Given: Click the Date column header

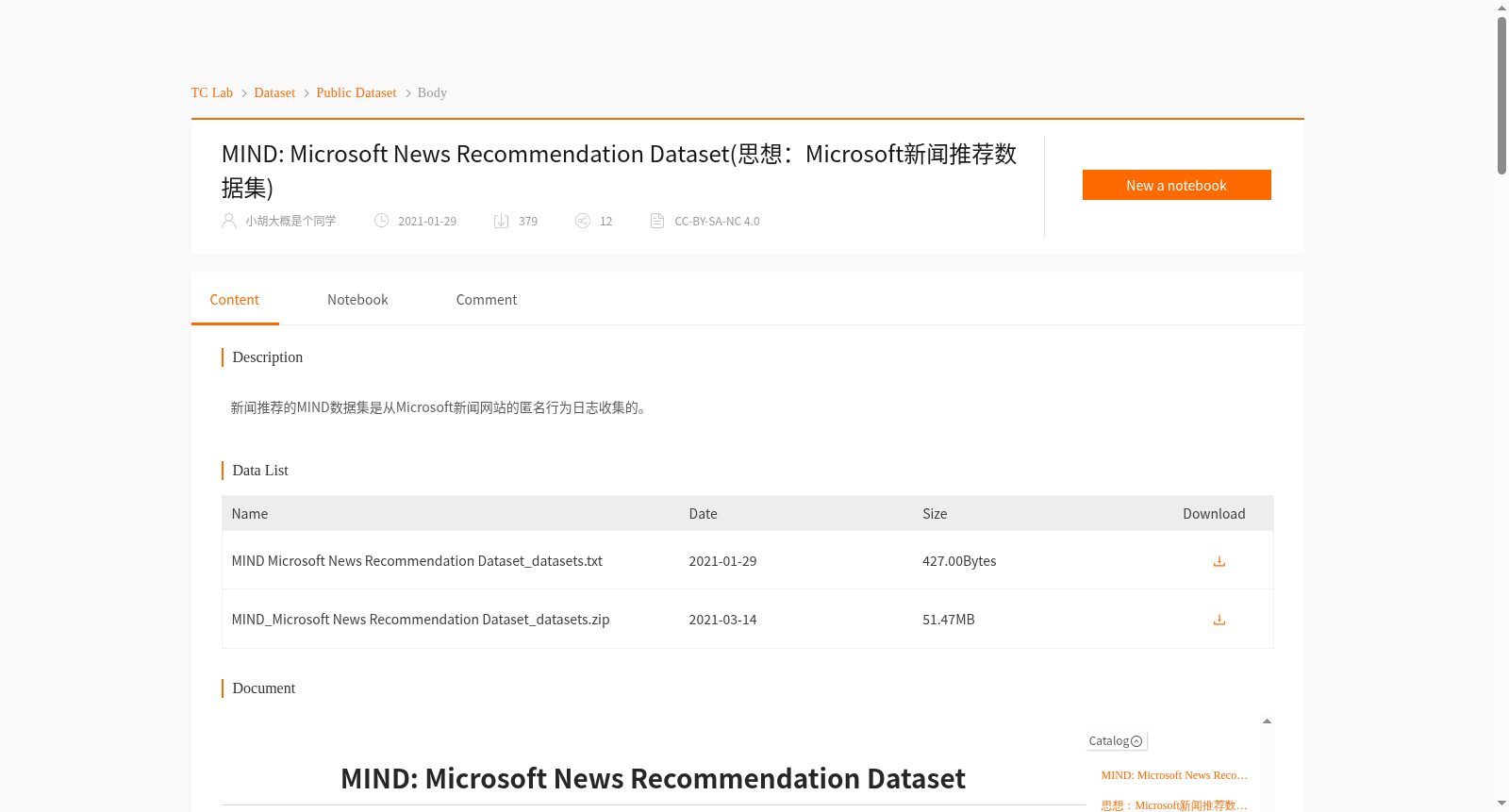Looking at the screenshot, I should [703, 514].
